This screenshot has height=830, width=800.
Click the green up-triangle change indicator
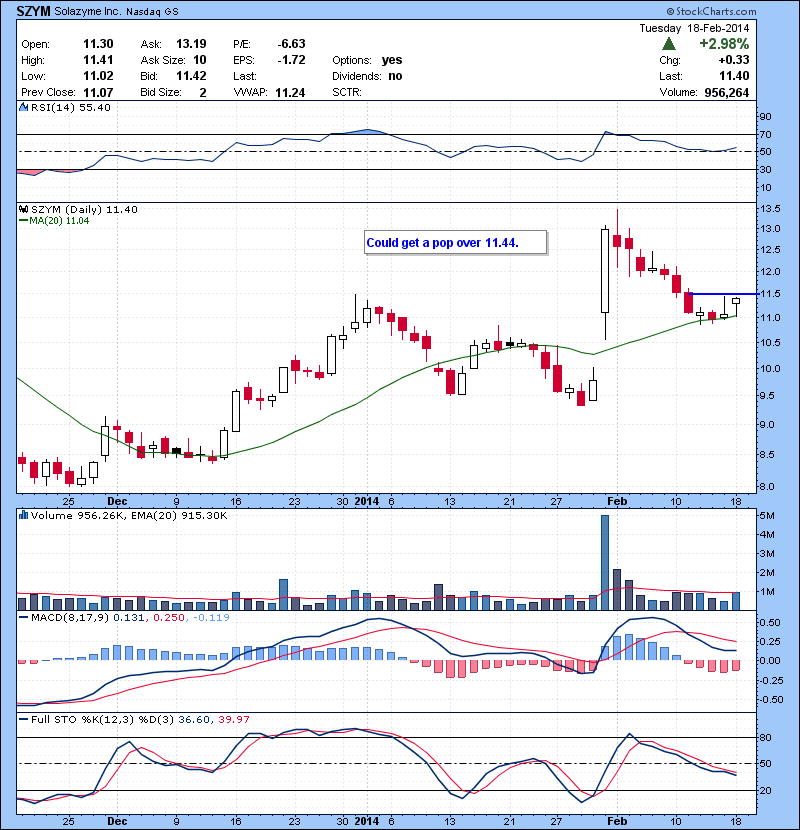(x=669, y=43)
